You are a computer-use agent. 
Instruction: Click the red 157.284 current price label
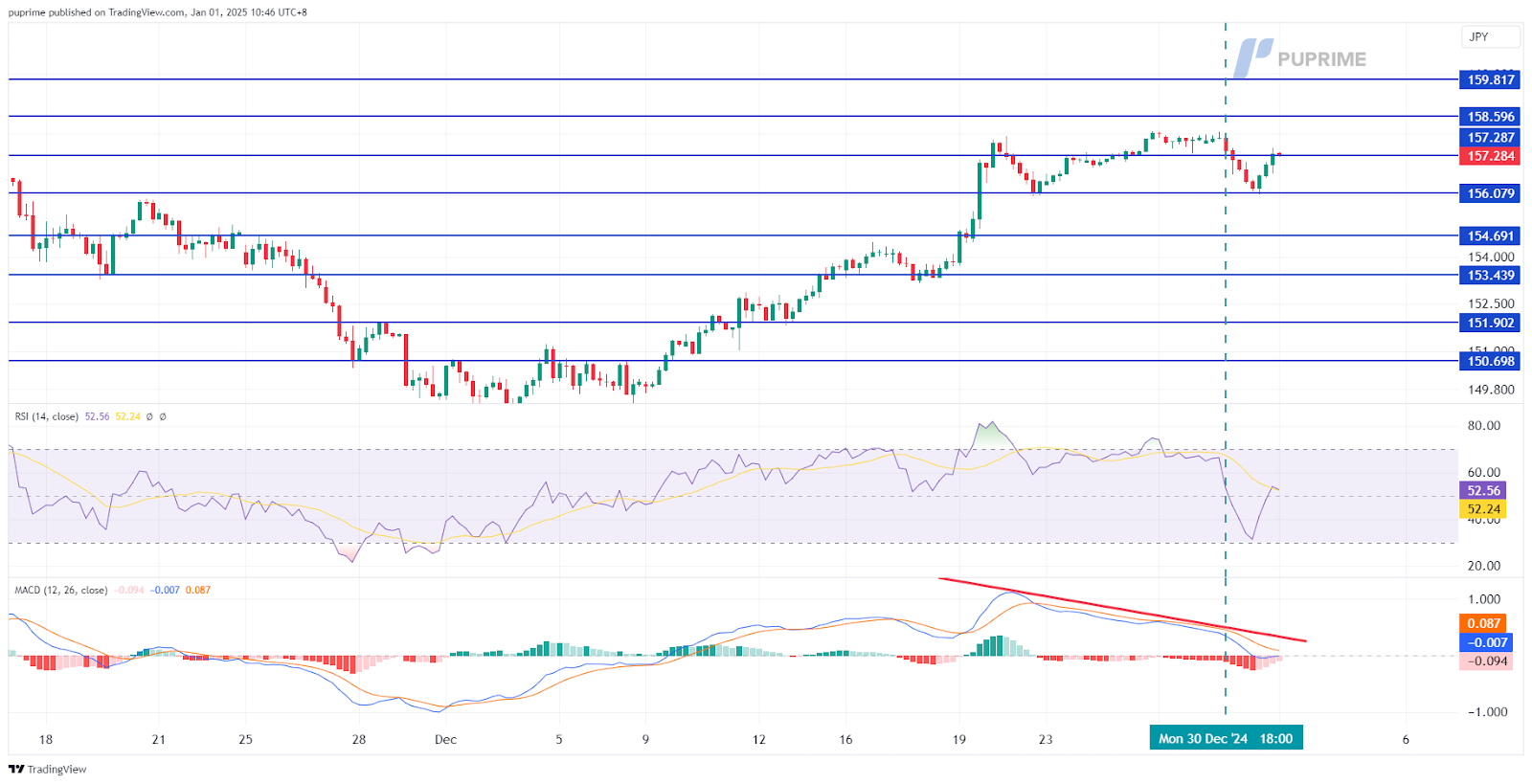(1489, 156)
